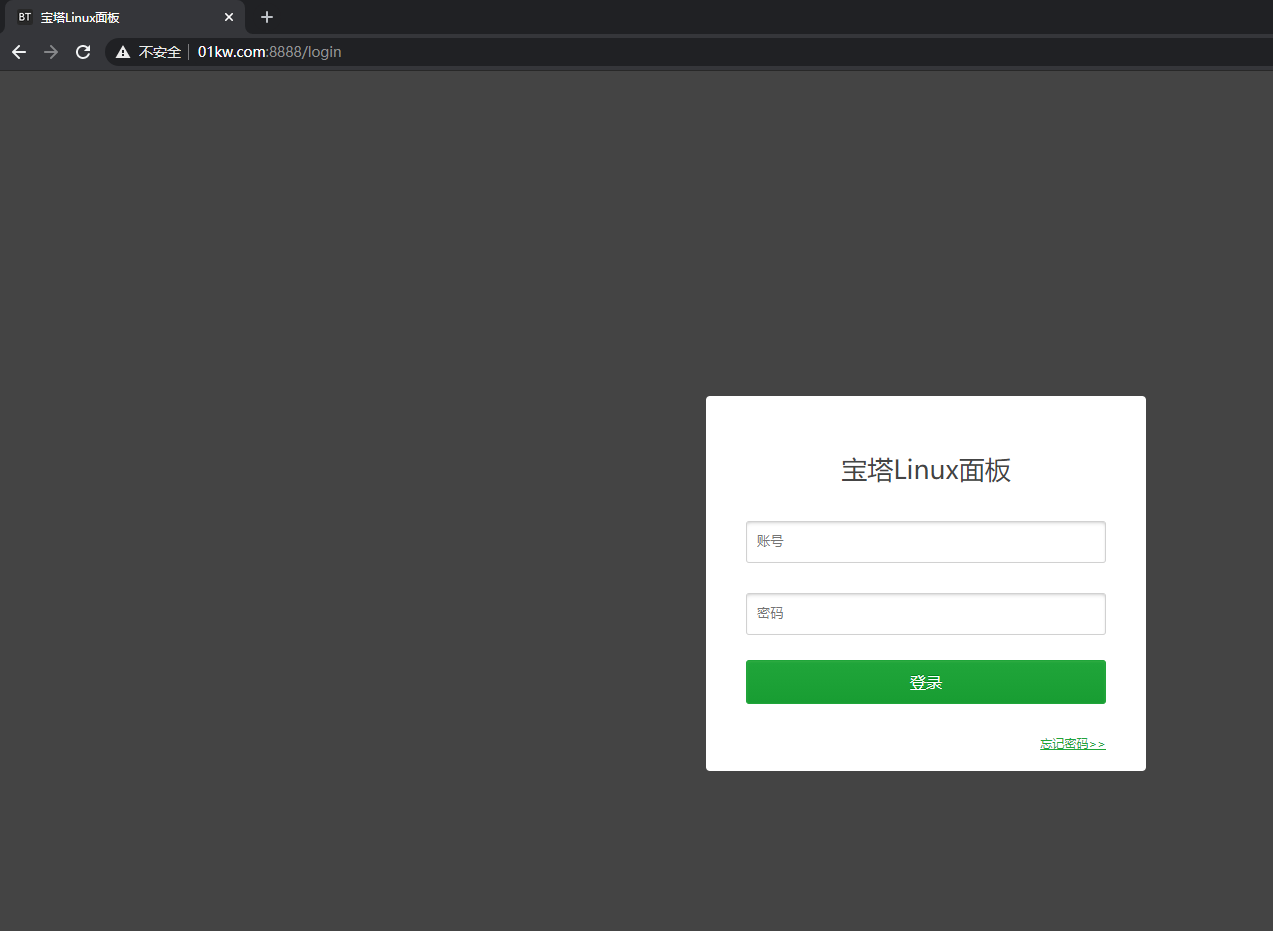Click the green 登录 login button
This screenshot has width=1273, height=931.
click(925, 682)
